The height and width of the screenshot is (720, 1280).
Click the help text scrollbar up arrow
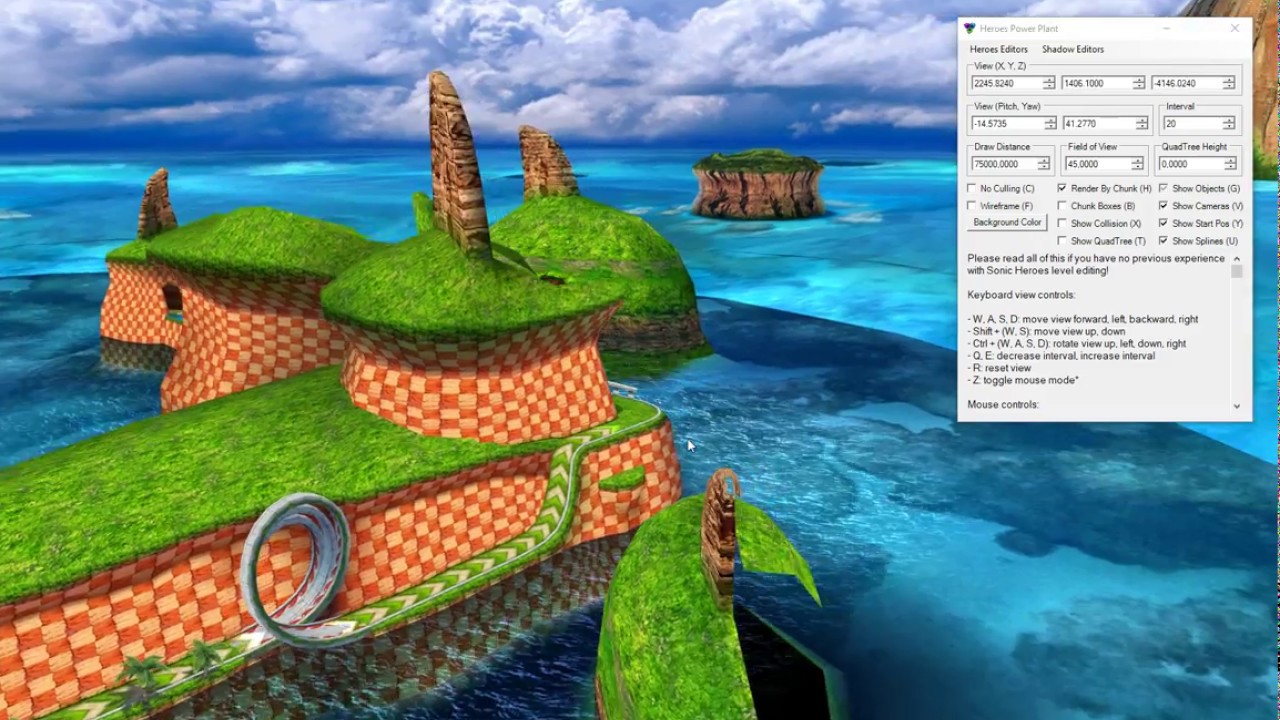tap(1237, 259)
